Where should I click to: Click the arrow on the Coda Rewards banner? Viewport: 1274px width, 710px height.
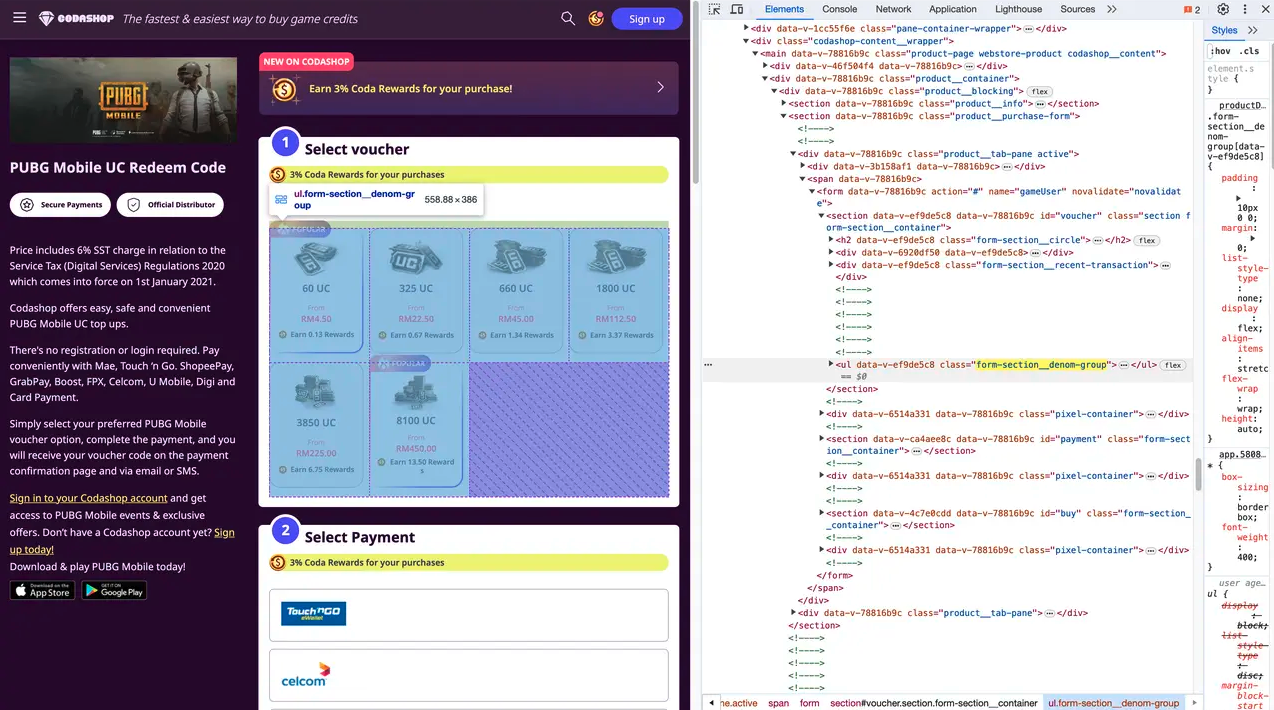(x=660, y=88)
